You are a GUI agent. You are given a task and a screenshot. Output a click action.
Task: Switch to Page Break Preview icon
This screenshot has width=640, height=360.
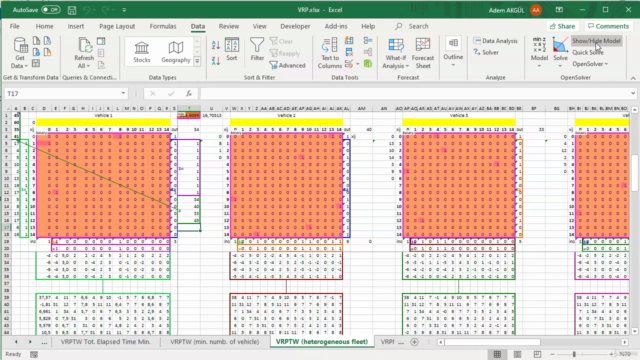pyautogui.click(x=537, y=354)
